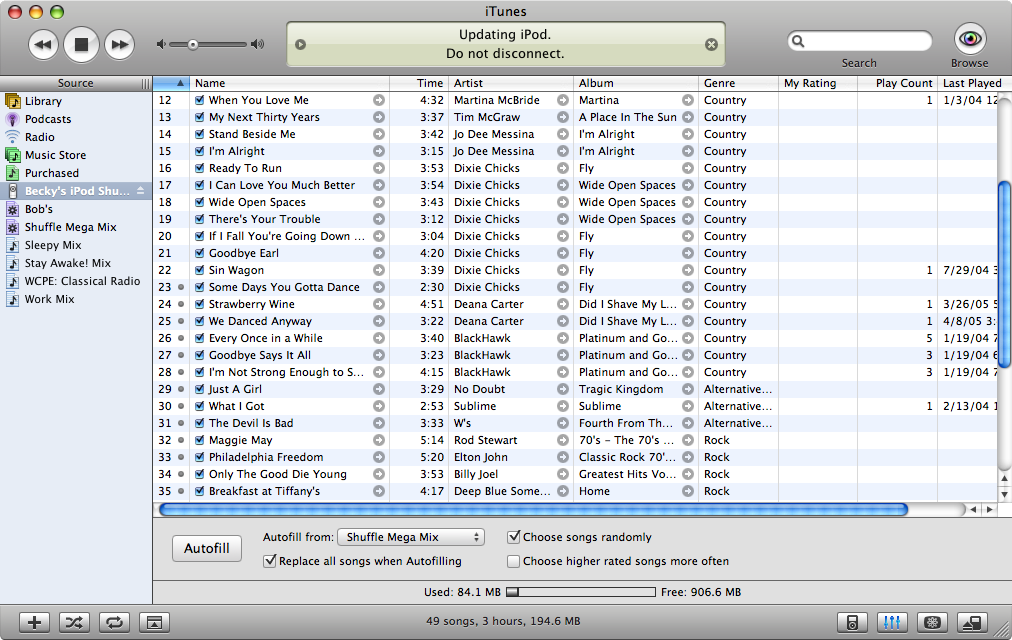Image resolution: width=1012 pixels, height=640 pixels.
Task: Click the stop playback button
Action: click(81, 45)
